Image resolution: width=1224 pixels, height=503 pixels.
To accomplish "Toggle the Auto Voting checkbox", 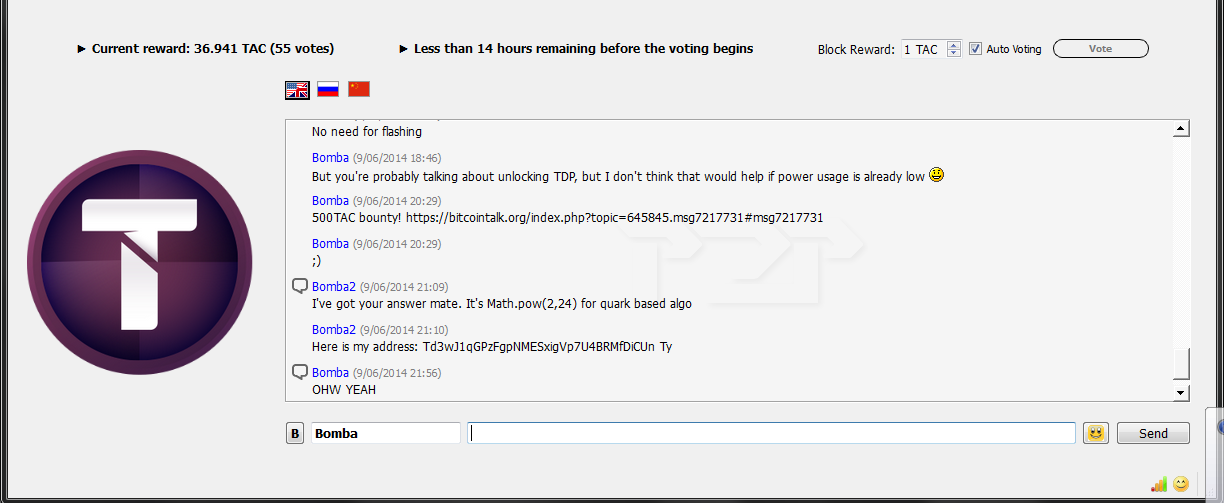I will click(975, 49).
